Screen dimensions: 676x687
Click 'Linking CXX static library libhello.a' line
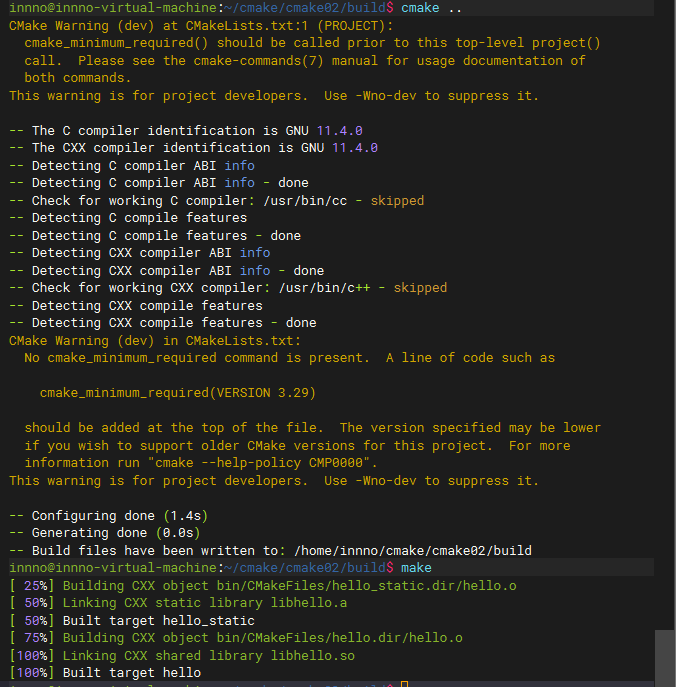205,603
